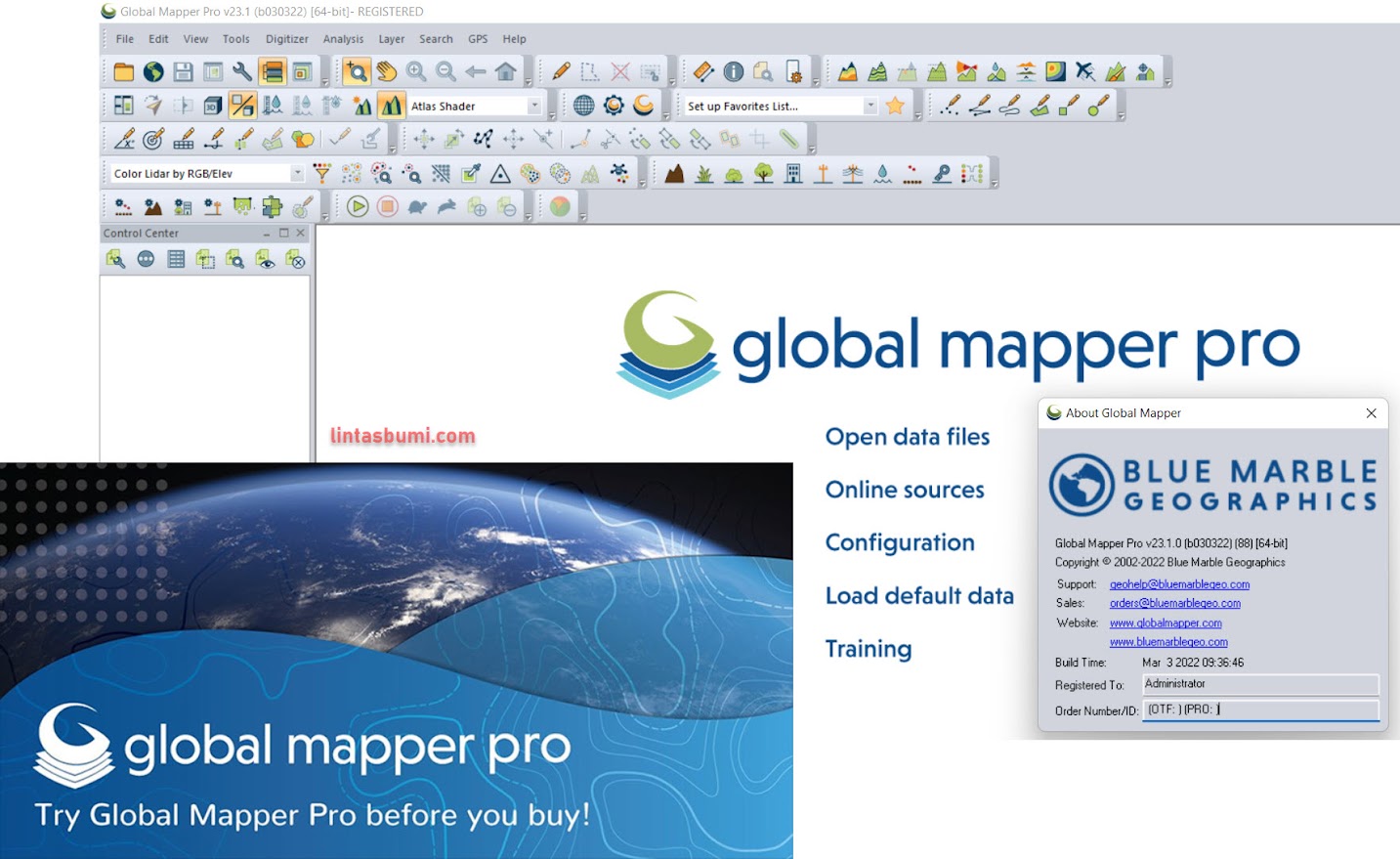Click the Registered To Administrator field
Image resolution: width=1400 pixels, height=859 pixels.
click(x=1260, y=684)
